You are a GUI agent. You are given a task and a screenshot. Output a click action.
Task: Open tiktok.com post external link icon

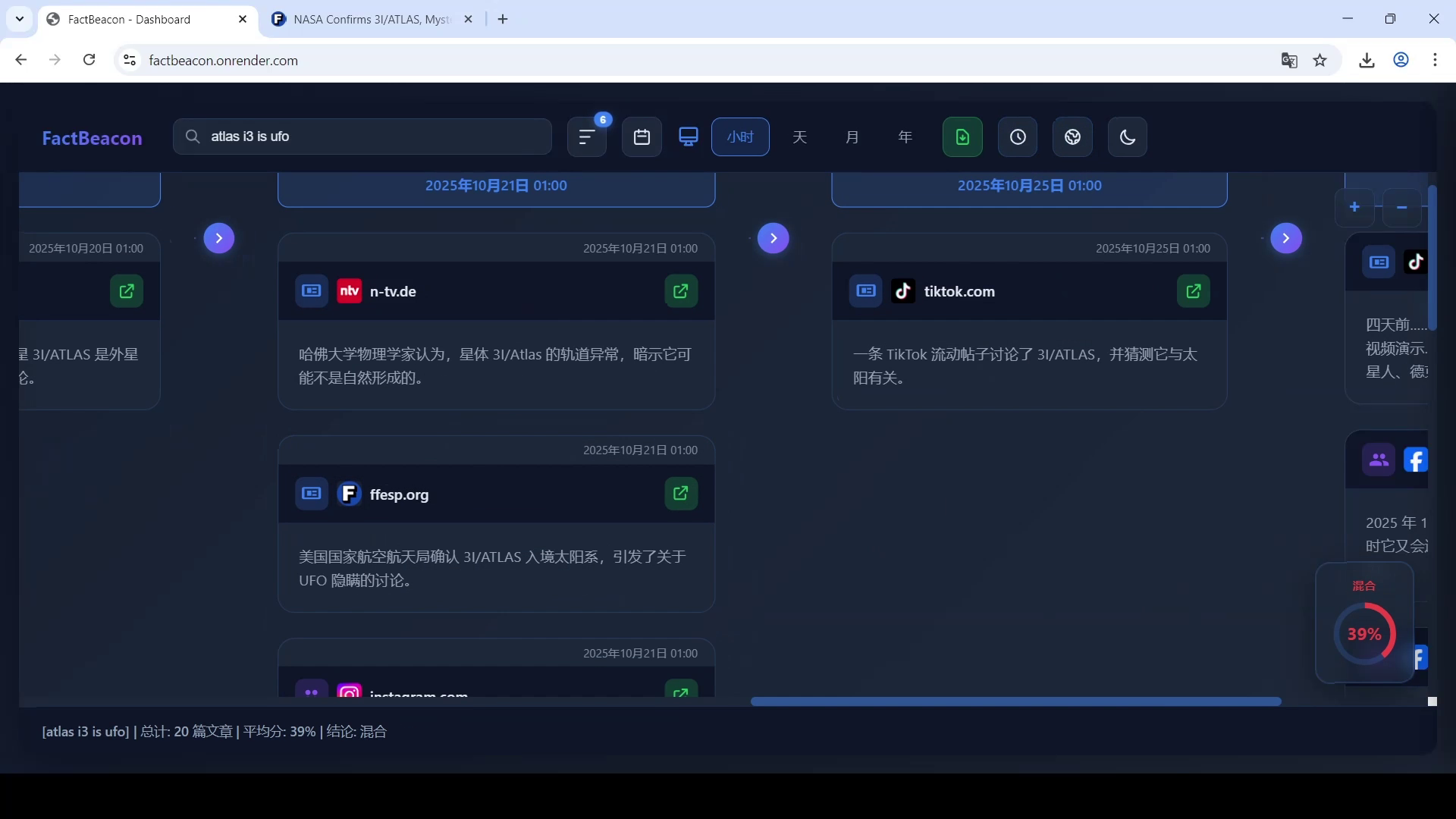[x=1193, y=291]
